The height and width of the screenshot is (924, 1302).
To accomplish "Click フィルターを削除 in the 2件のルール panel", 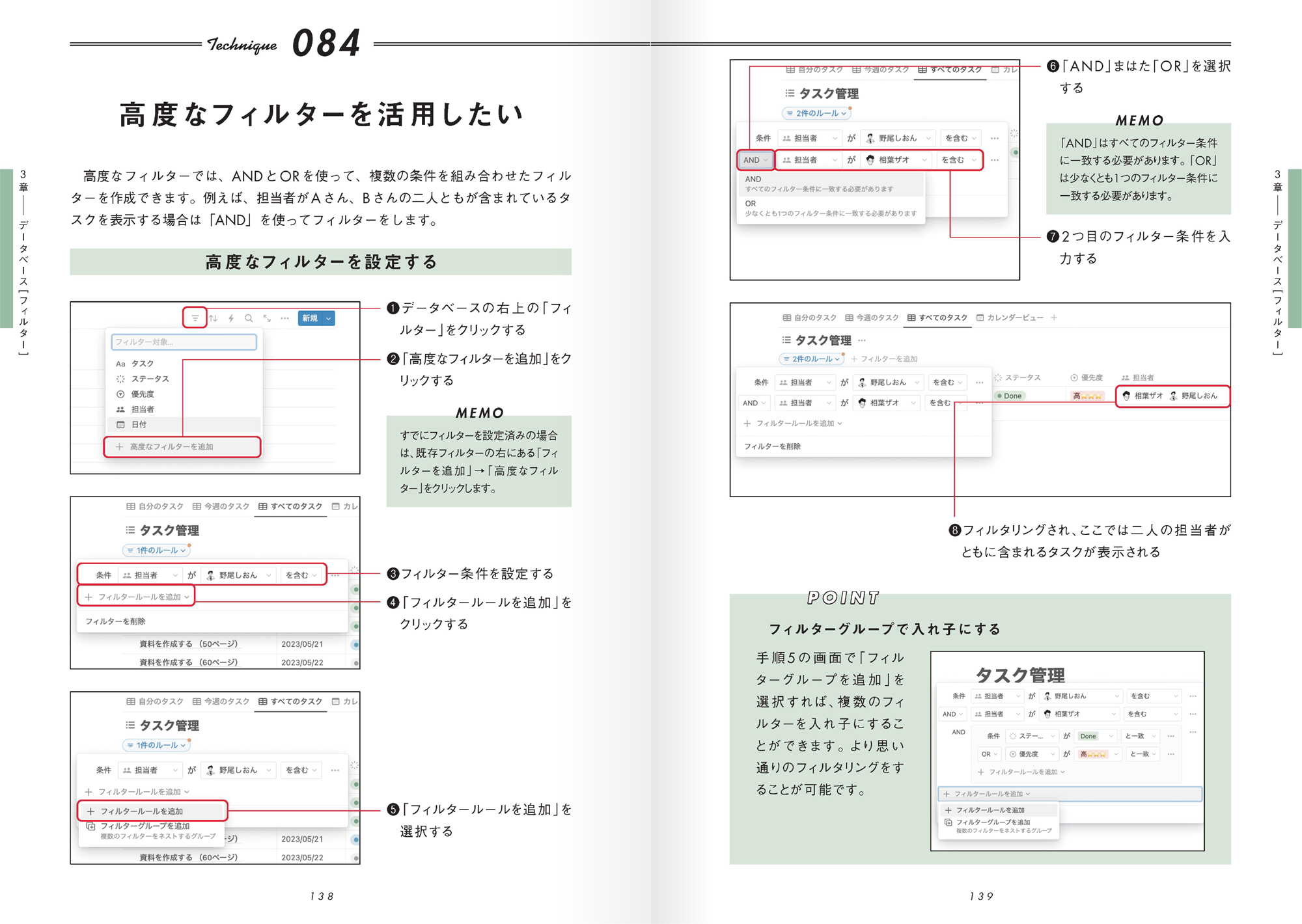I will pyautogui.click(x=772, y=446).
